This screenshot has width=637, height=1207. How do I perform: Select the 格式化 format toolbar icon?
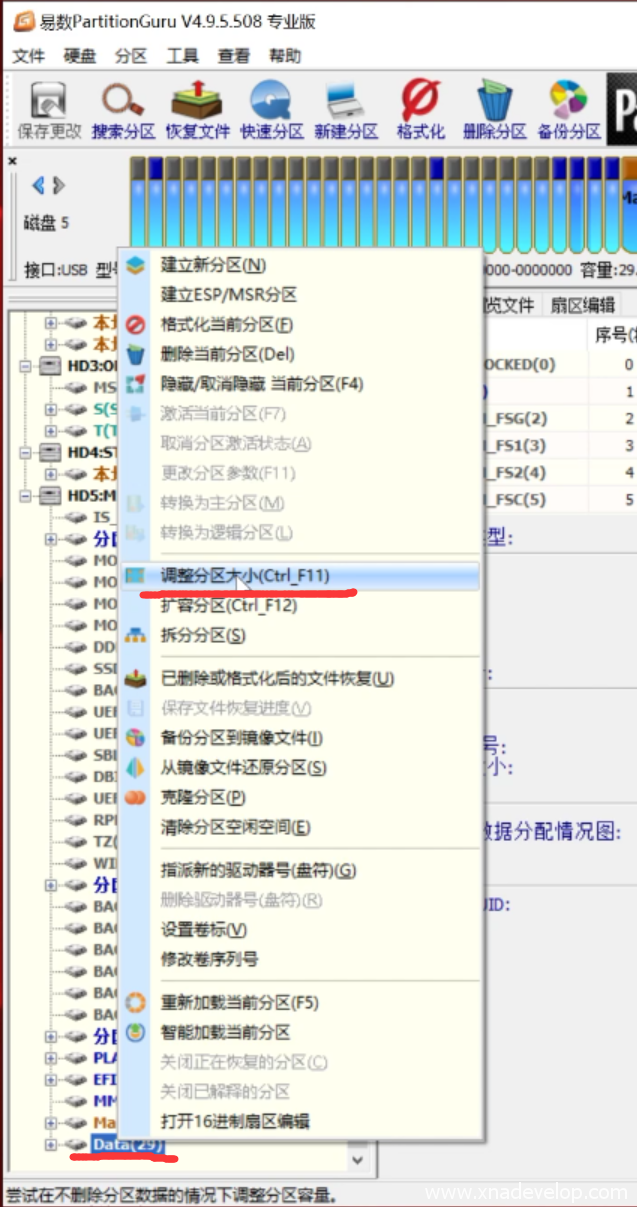(x=420, y=110)
